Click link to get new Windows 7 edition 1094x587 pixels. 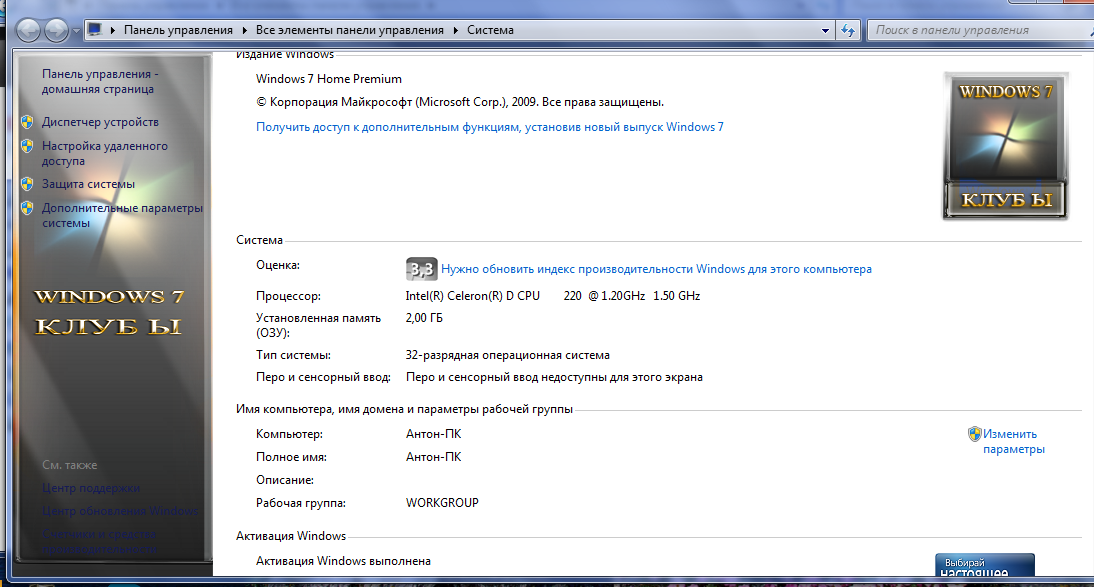490,127
